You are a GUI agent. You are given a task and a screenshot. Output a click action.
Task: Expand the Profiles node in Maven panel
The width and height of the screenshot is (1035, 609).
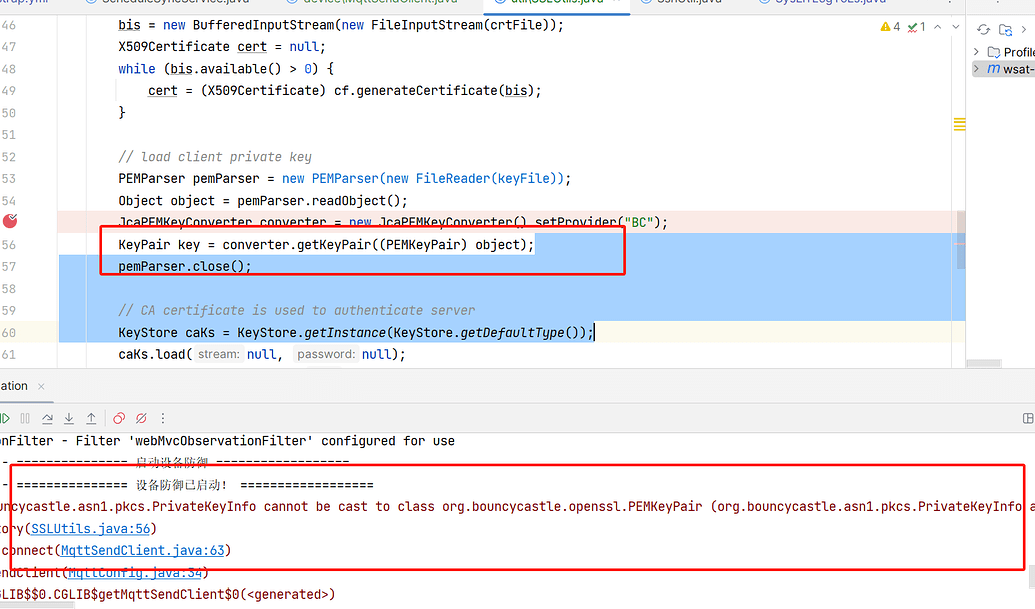(x=977, y=52)
